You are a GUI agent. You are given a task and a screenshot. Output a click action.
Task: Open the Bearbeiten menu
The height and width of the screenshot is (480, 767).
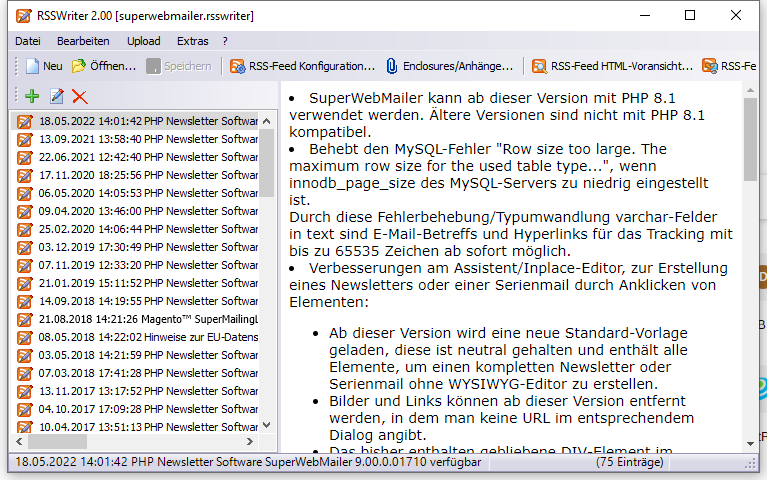click(83, 41)
